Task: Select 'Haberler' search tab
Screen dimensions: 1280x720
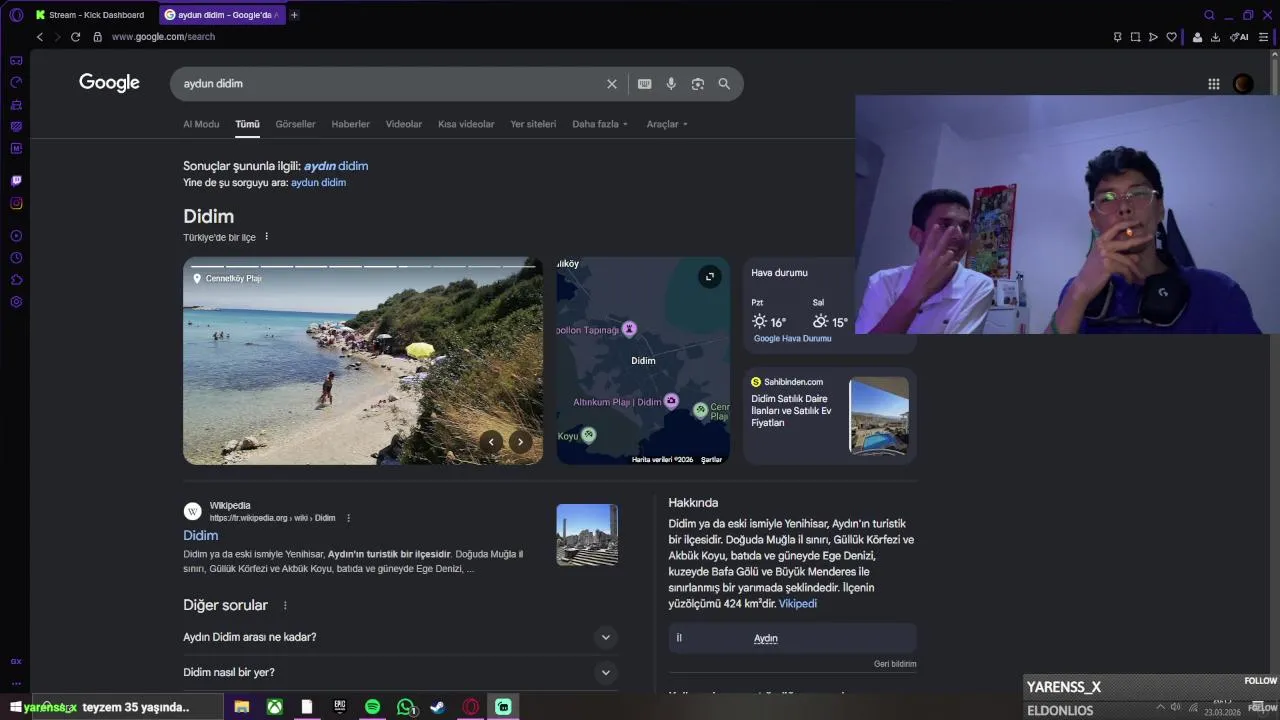Action: (x=351, y=124)
